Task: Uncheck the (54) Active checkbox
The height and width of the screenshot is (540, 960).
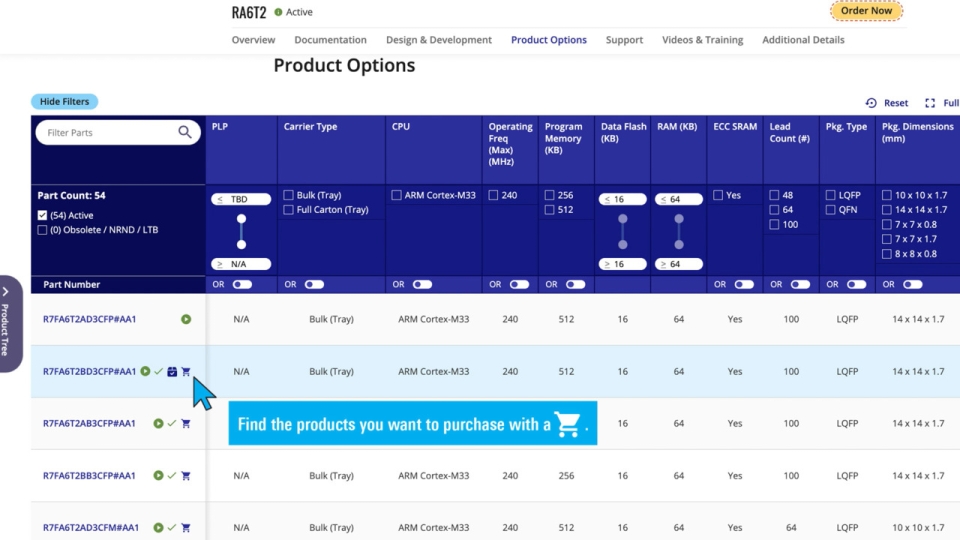Action: tap(42, 216)
